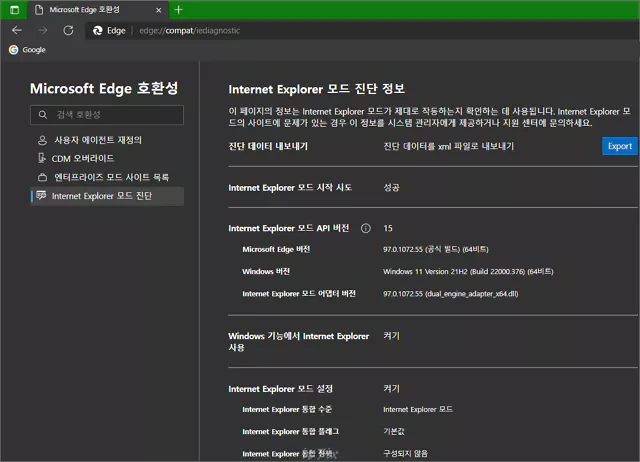
Task: Select Internet Explorer 모드 진단 sidebar item
Action: pos(107,196)
